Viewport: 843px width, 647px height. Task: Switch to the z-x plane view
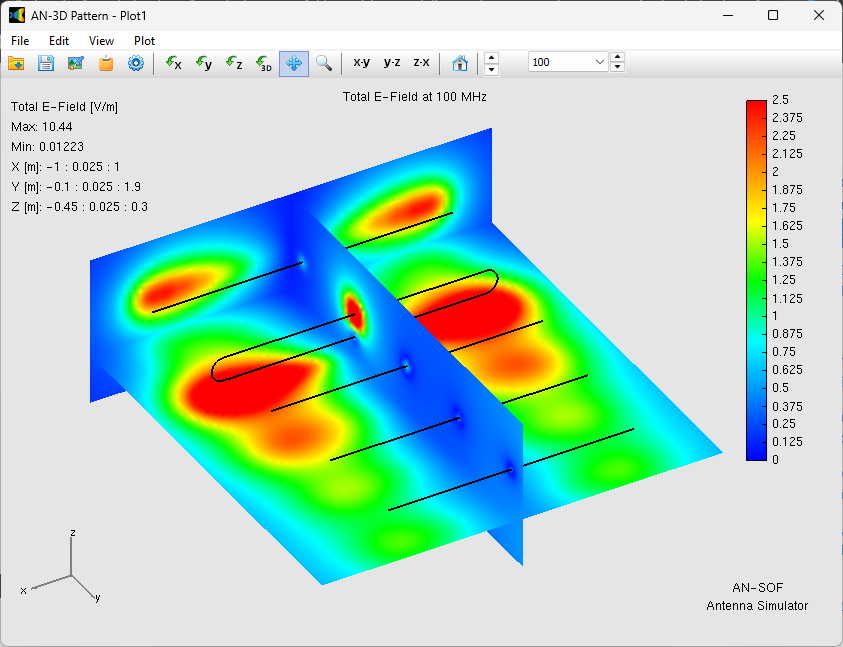[422, 62]
